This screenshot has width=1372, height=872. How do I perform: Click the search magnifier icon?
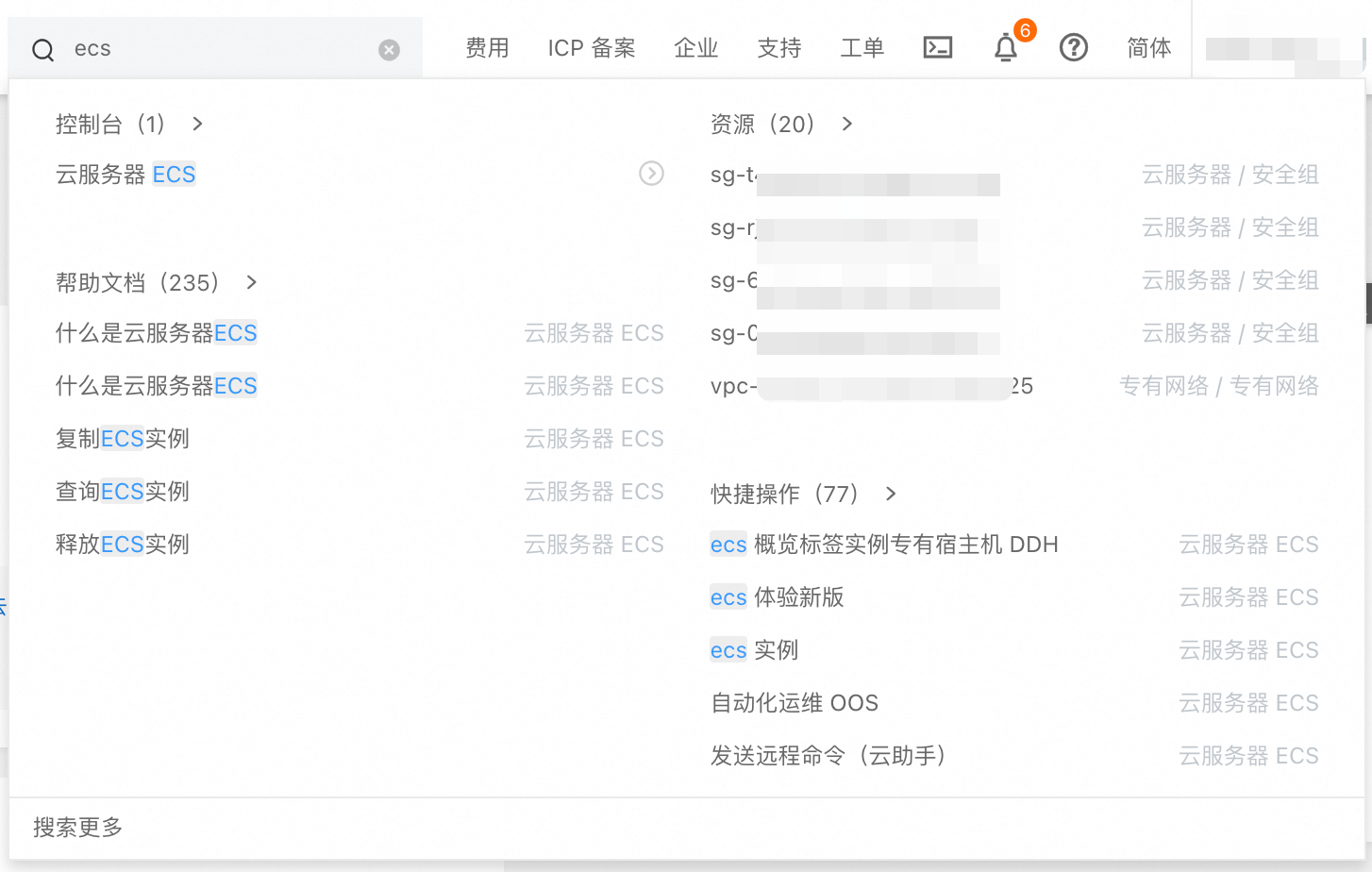(x=43, y=50)
